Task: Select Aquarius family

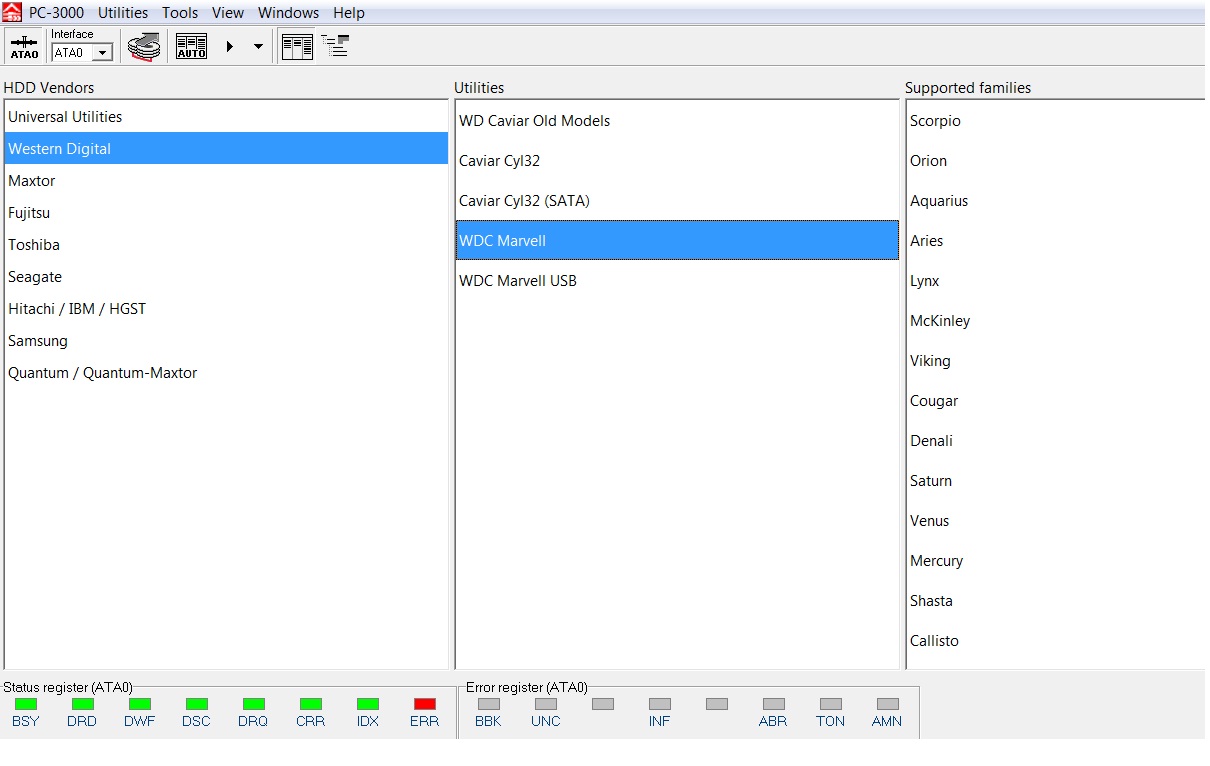Action: [x=1056, y=201]
